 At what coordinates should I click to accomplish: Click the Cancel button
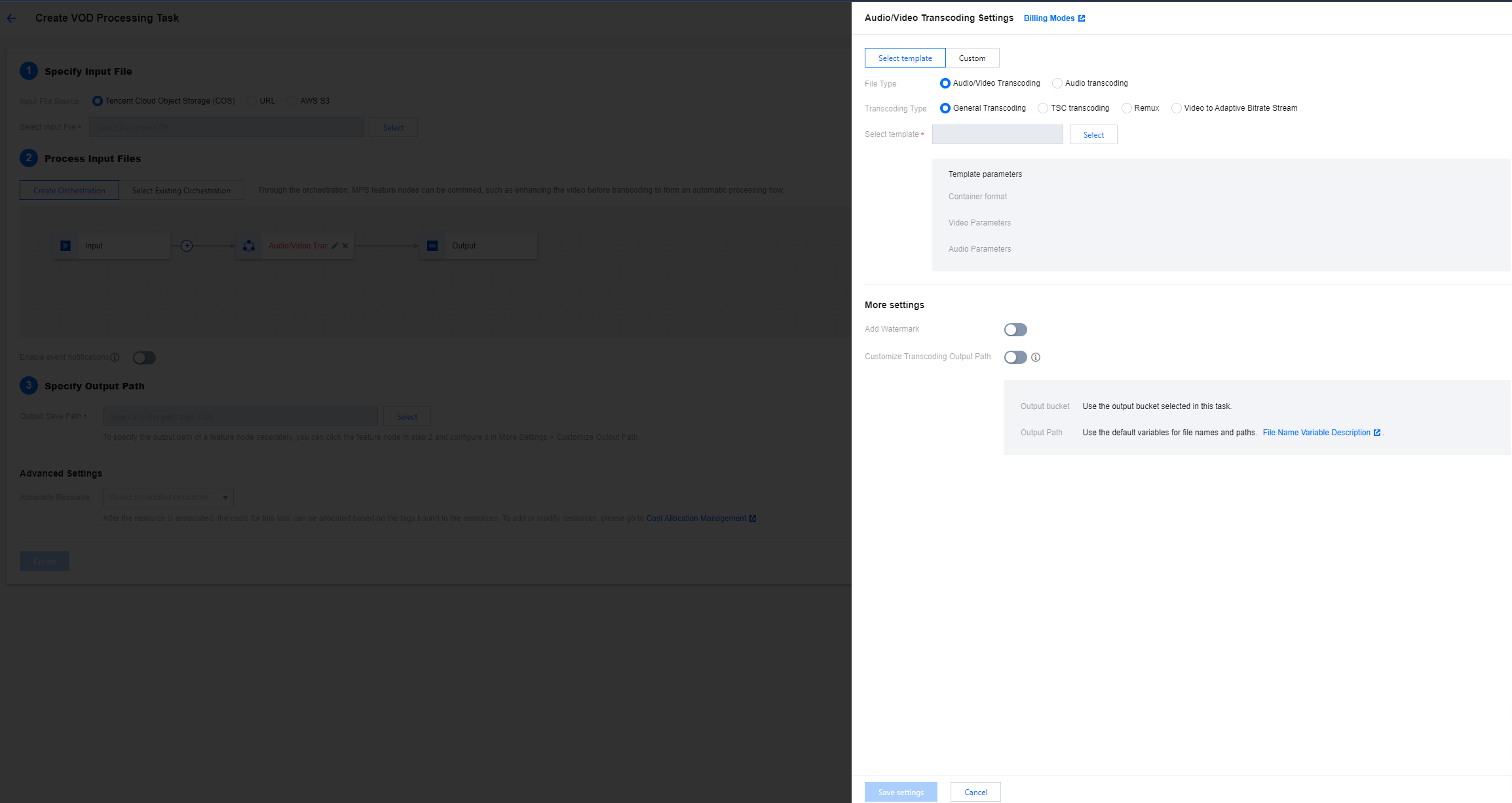point(975,792)
